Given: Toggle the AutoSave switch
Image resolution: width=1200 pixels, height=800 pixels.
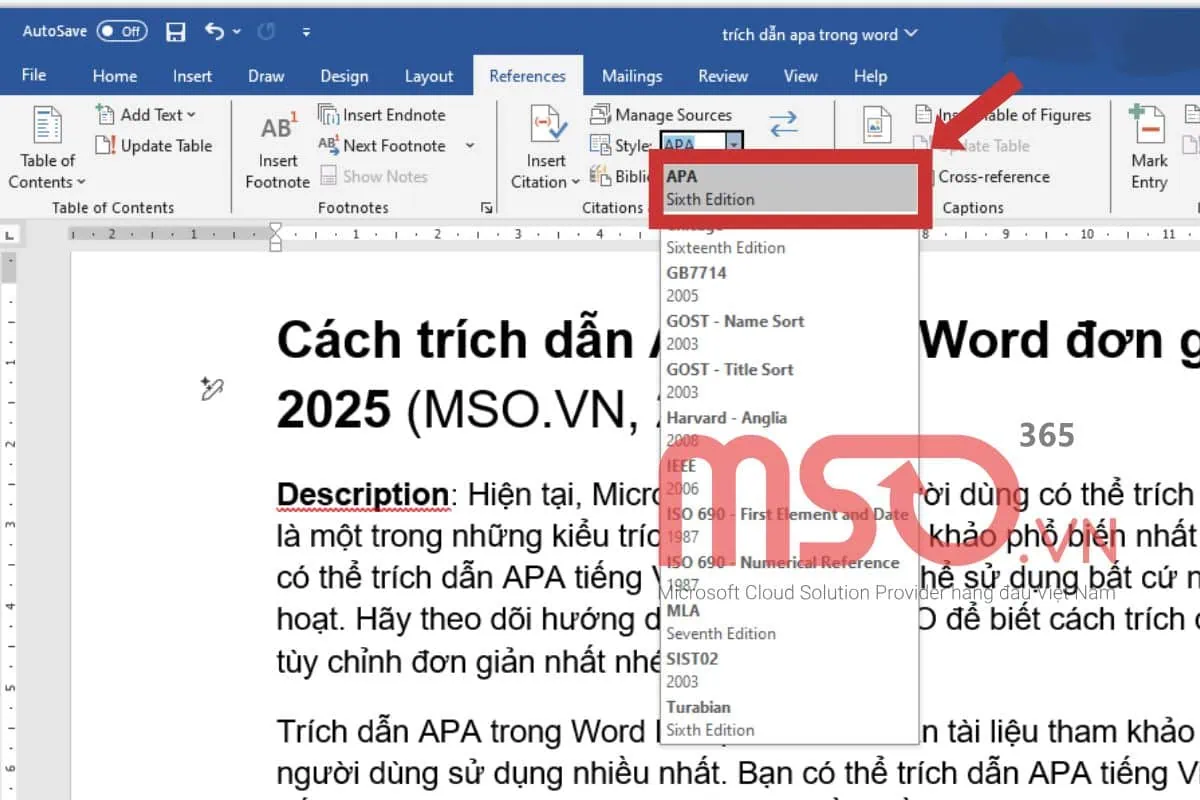Looking at the screenshot, I should click(x=122, y=31).
